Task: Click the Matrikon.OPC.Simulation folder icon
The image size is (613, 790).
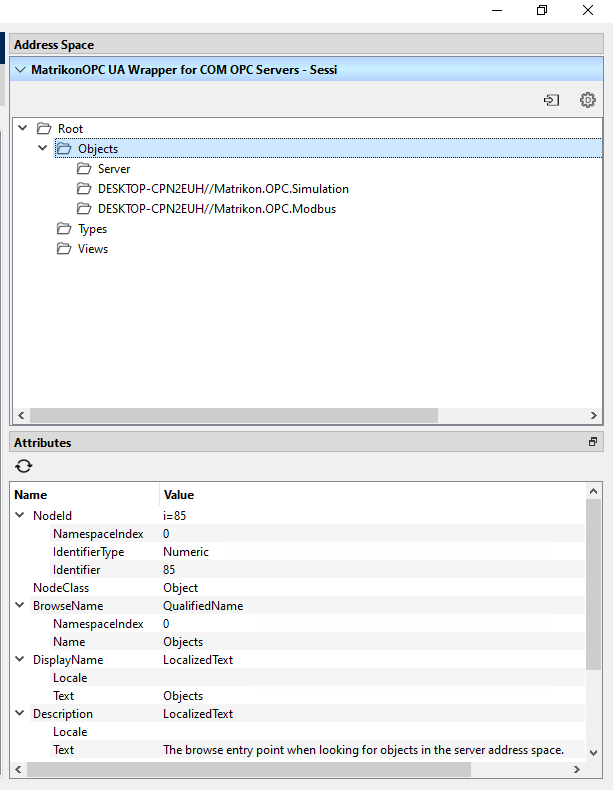Action: (84, 188)
